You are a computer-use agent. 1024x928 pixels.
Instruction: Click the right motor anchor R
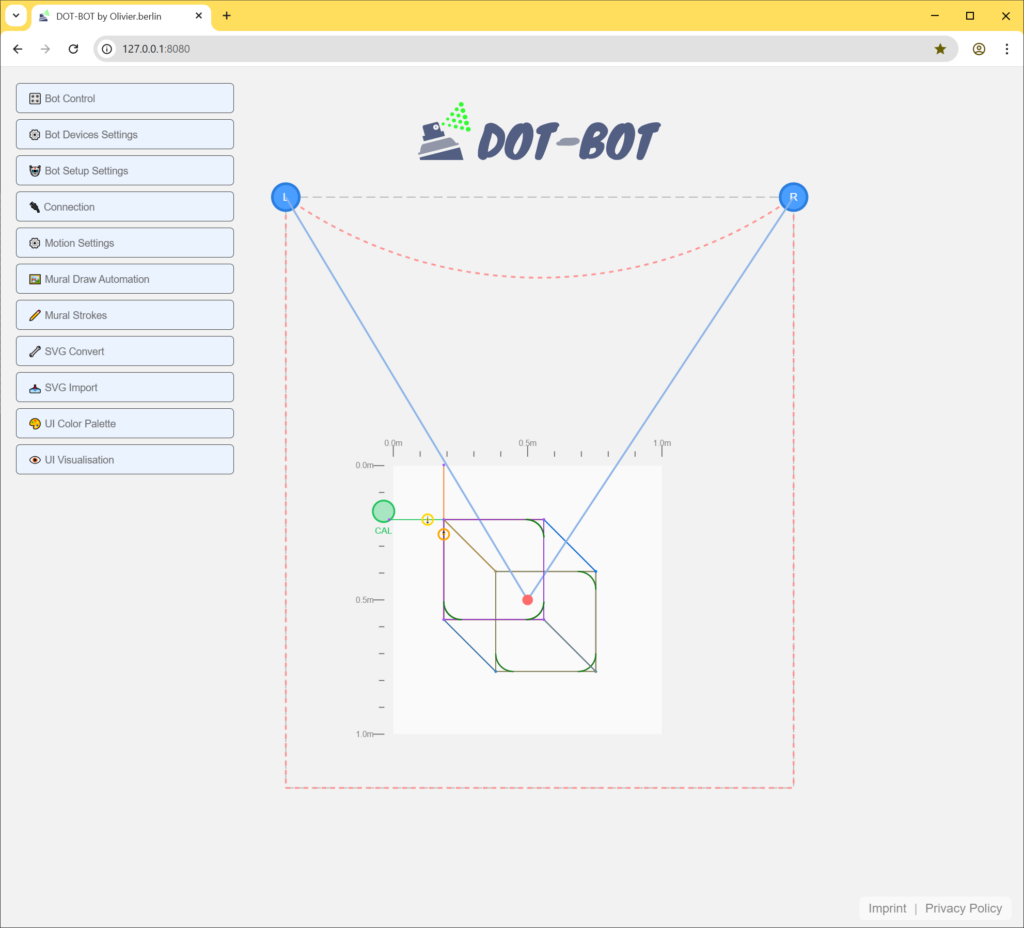793,197
